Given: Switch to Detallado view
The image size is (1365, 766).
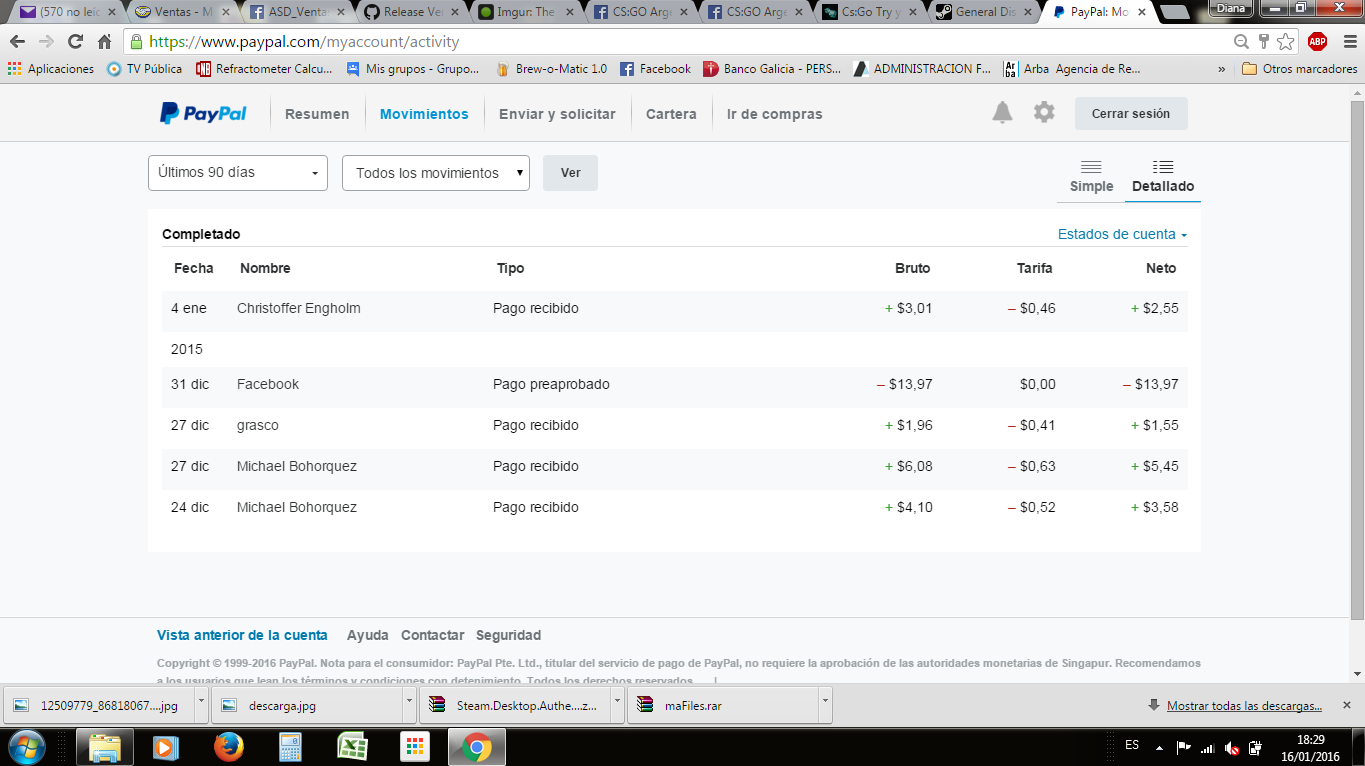Looking at the screenshot, I should coord(1162,176).
